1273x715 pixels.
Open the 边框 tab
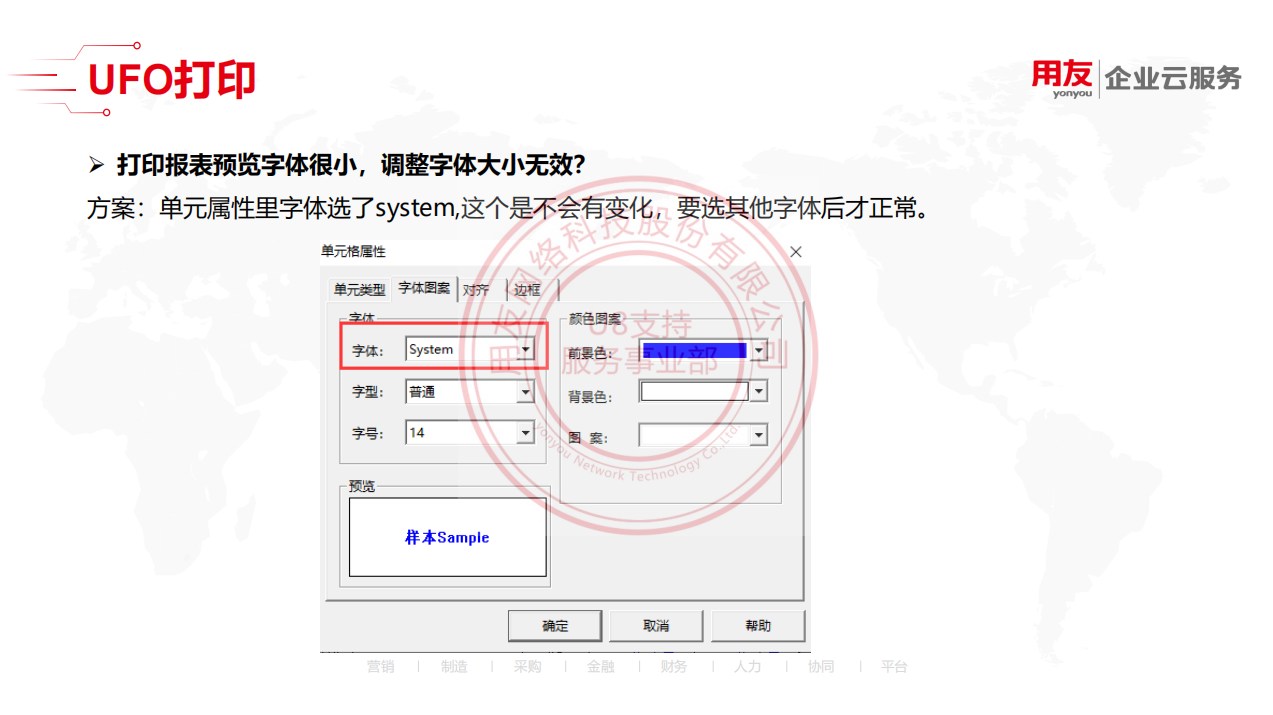pyautogui.click(x=528, y=290)
